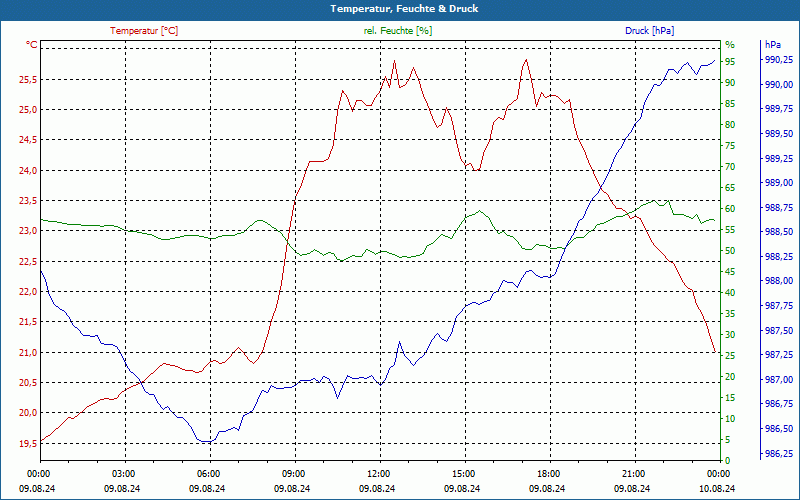
Task: Click the 23,5 temperature axis value
Action: (29, 201)
